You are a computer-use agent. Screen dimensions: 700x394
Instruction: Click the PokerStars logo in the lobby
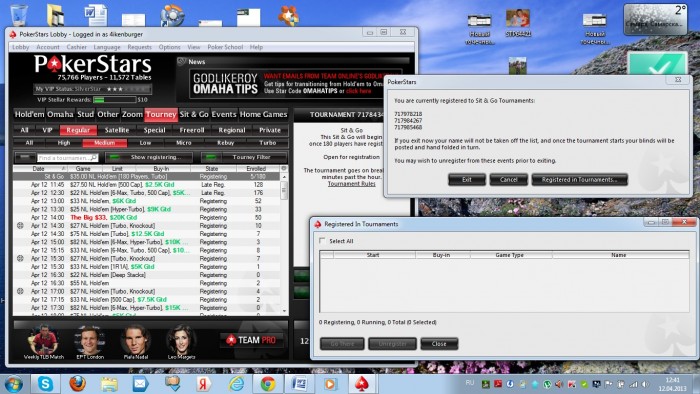click(93, 65)
